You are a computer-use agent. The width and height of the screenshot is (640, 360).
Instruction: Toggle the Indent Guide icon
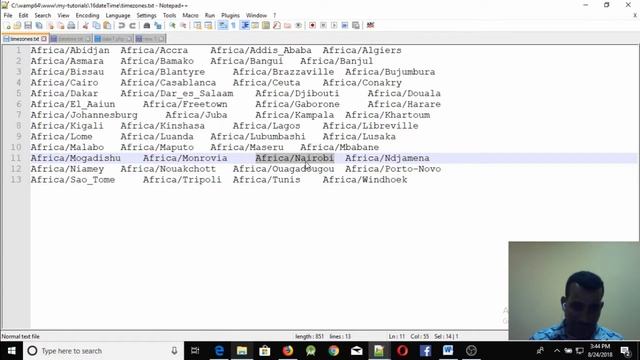point(244,26)
